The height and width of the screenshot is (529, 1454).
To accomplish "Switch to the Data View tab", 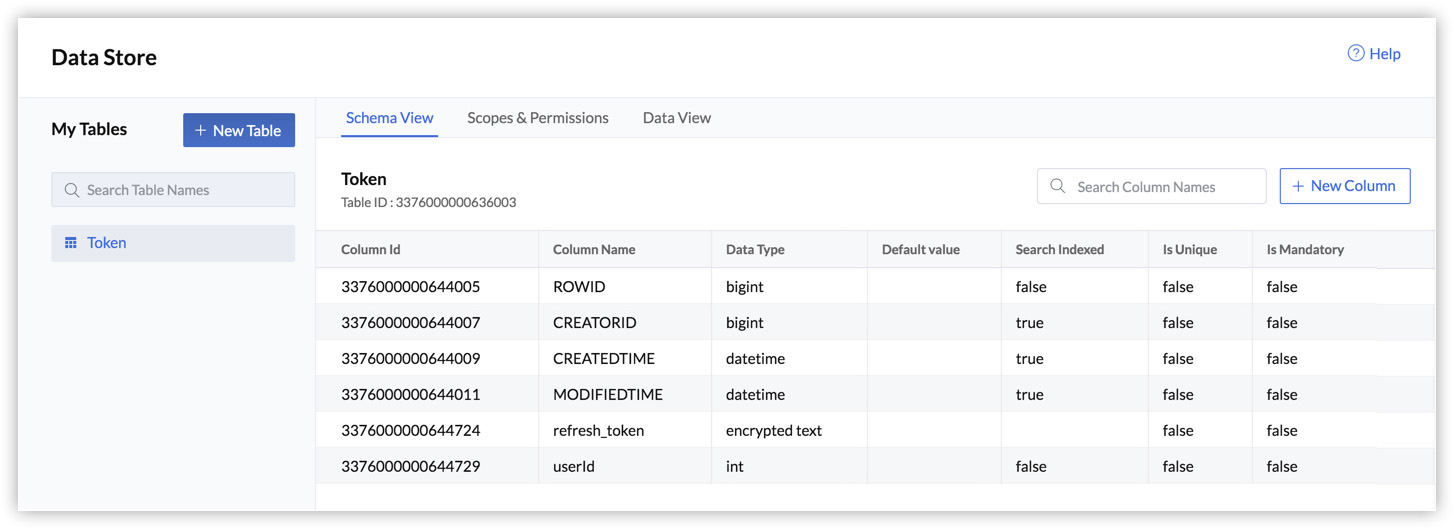I will pos(676,118).
